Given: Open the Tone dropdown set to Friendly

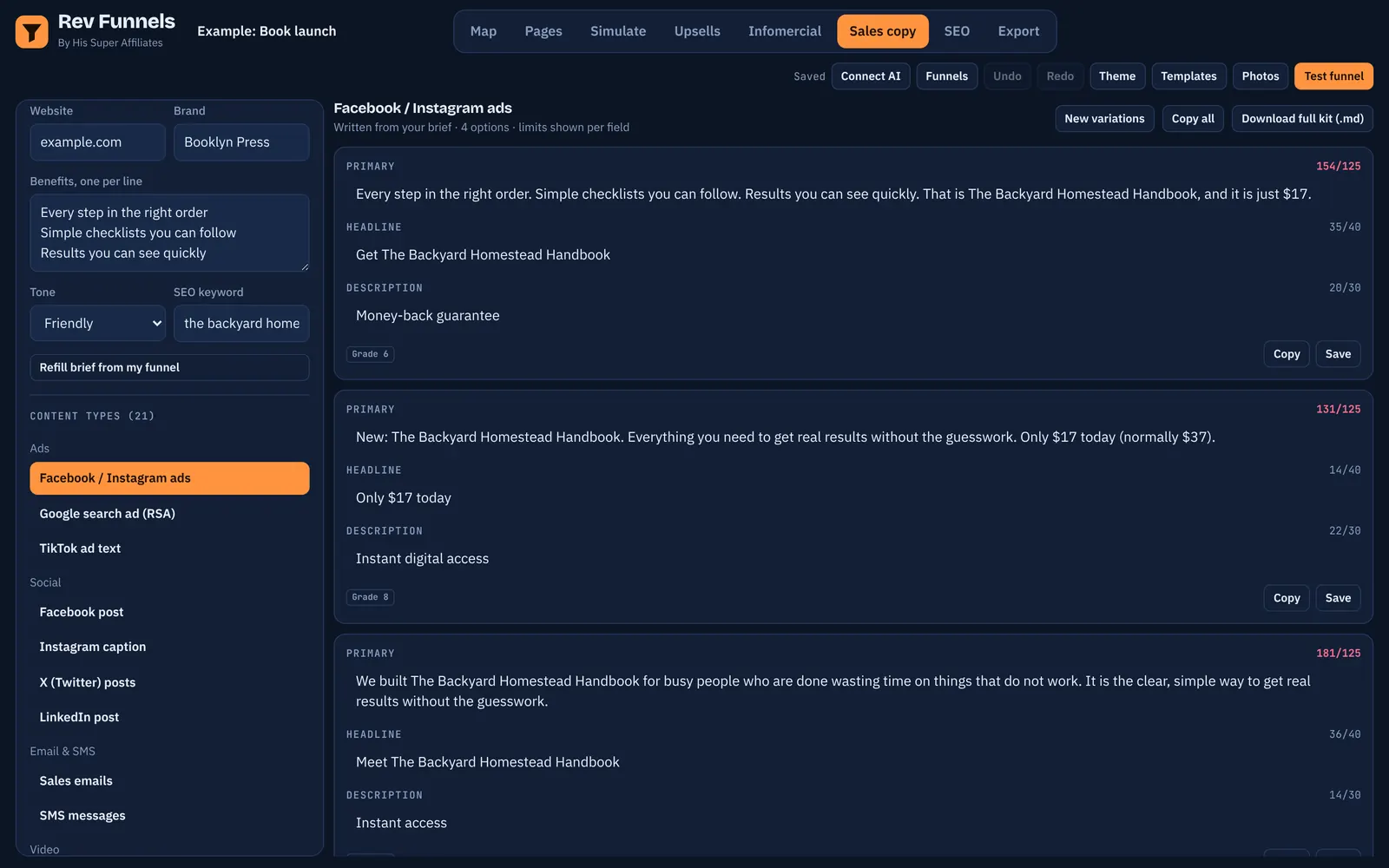Looking at the screenshot, I should (x=98, y=323).
